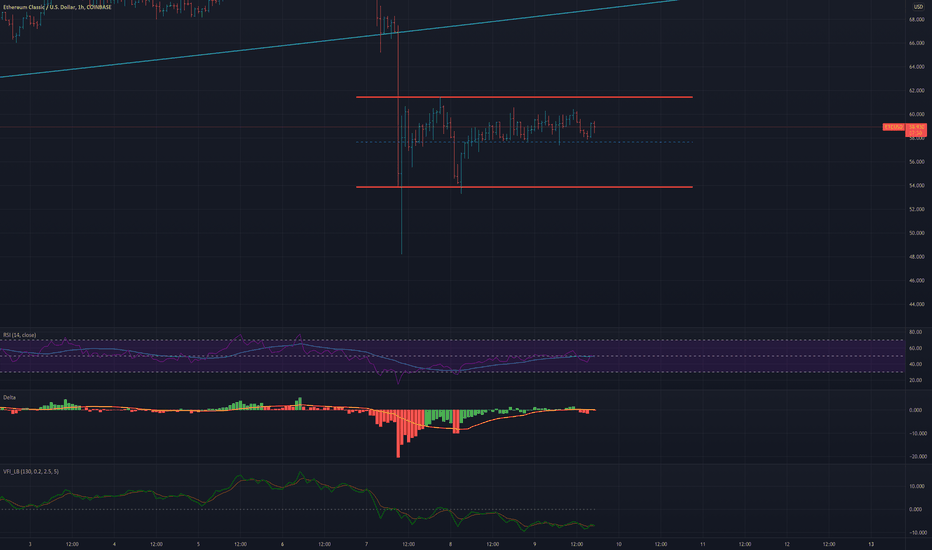Image resolution: width=932 pixels, height=550 pixels.
Task: Click the 66.000 price axis label
Action: coord(917,43)
